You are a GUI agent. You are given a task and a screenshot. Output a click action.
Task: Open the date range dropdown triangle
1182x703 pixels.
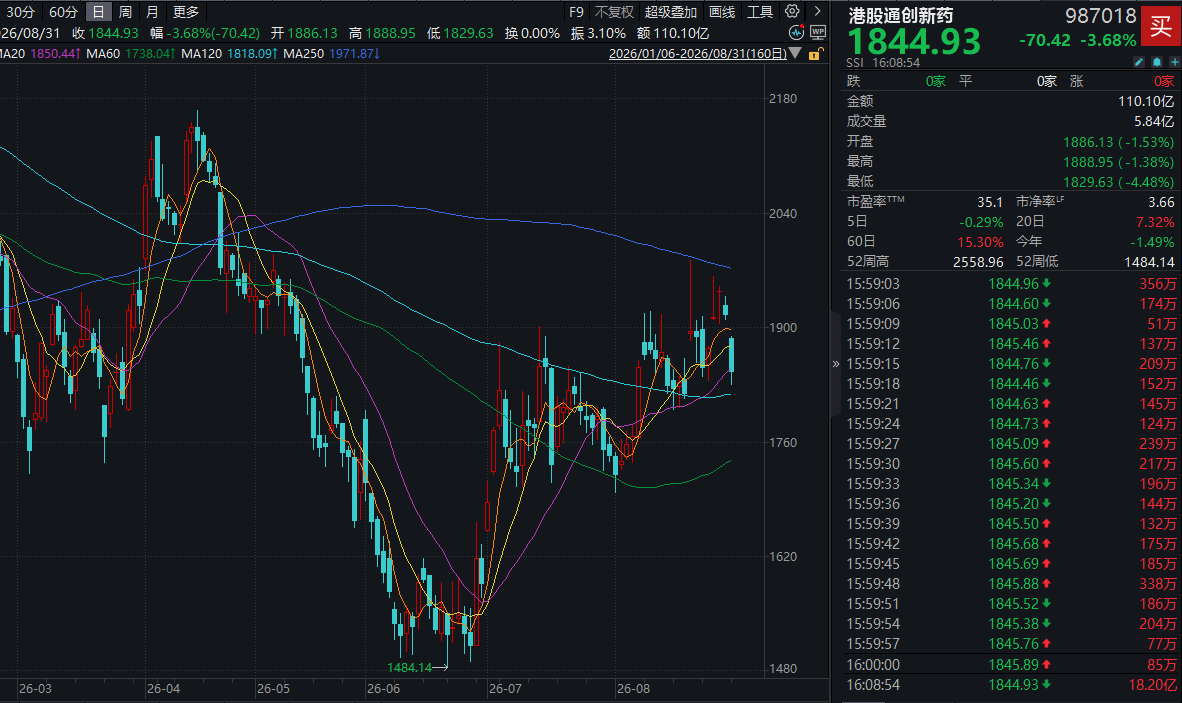coord(795,53)
